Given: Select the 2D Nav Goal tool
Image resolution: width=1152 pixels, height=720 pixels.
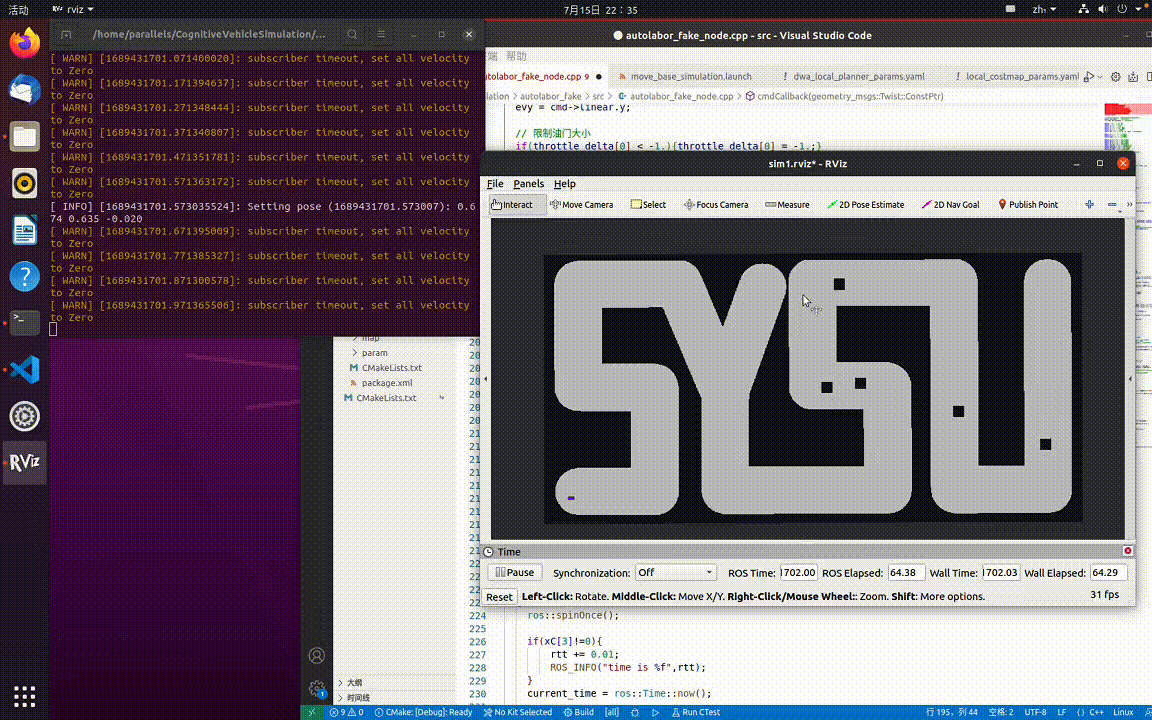Looking at the screenshot, I should click(950, 205).
